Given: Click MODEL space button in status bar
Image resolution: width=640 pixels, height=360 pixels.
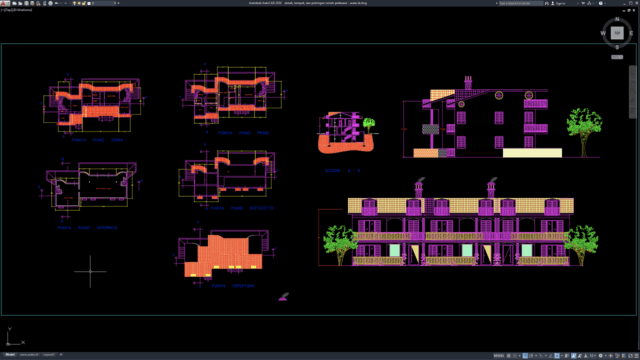Looking at the screenshot, I should click(499, 356).
